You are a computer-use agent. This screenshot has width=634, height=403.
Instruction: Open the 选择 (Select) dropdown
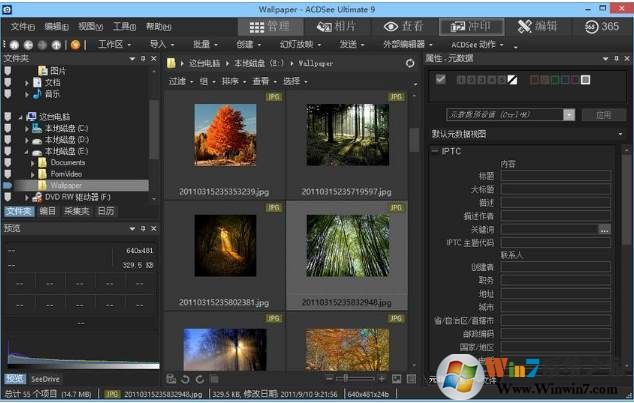(295, 81)
